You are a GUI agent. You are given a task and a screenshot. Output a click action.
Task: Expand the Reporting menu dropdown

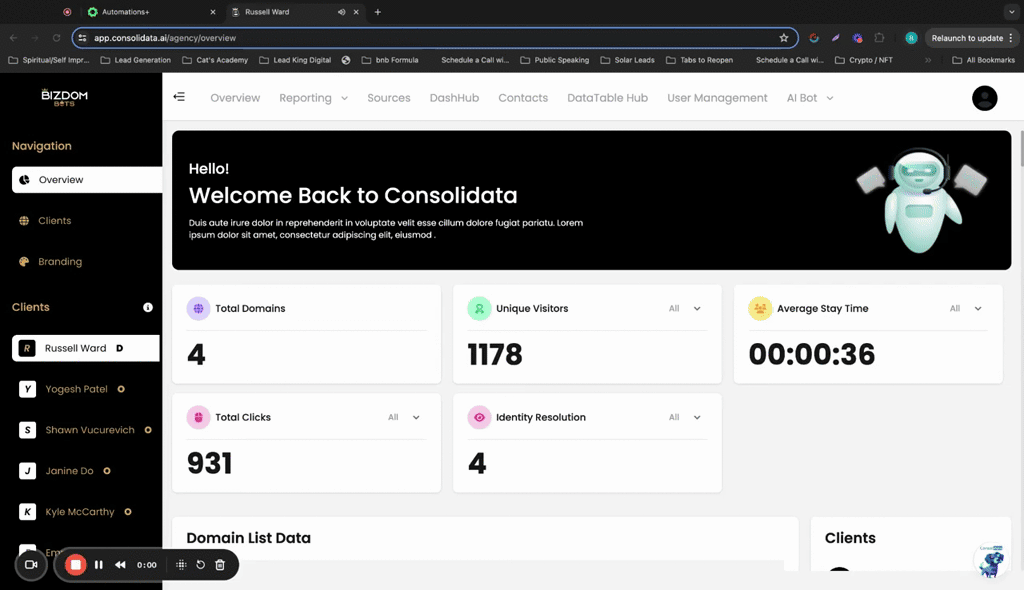[313, 98]
